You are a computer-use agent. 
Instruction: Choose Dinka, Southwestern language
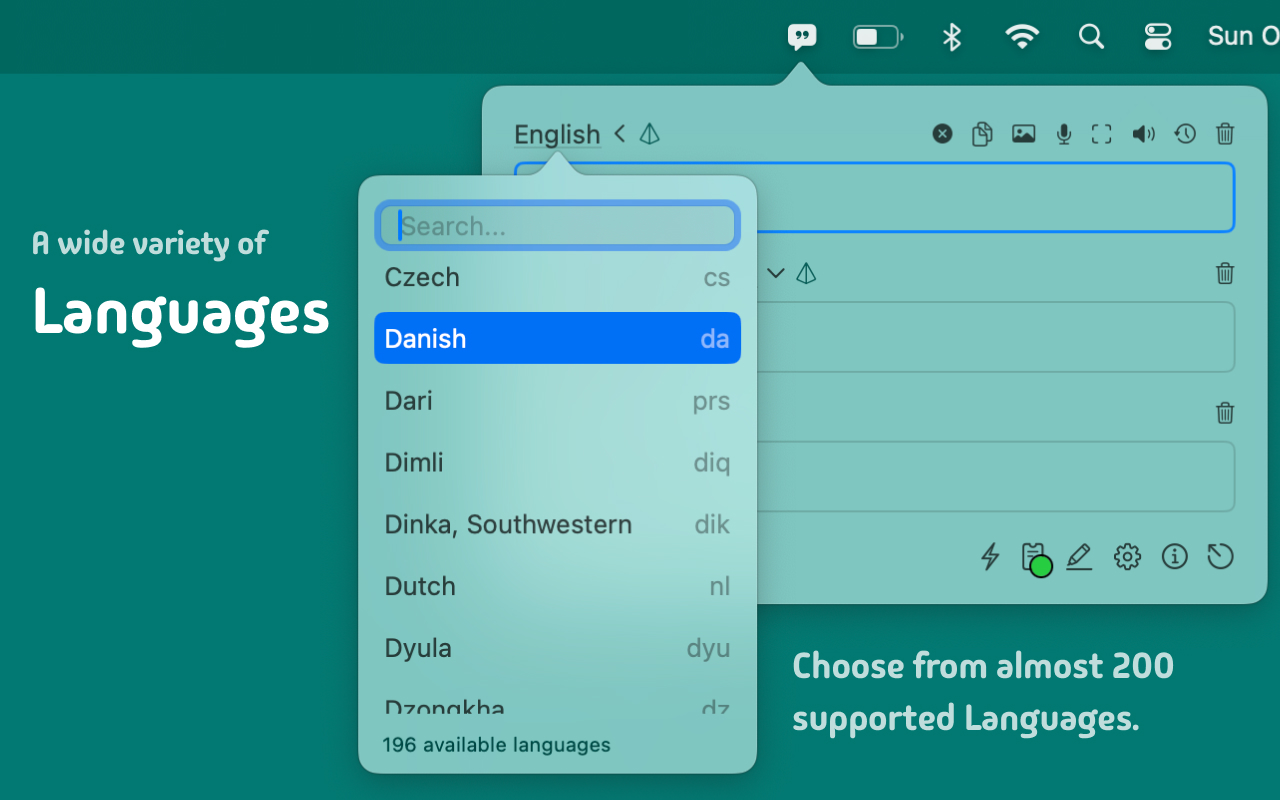click(557, 525)
